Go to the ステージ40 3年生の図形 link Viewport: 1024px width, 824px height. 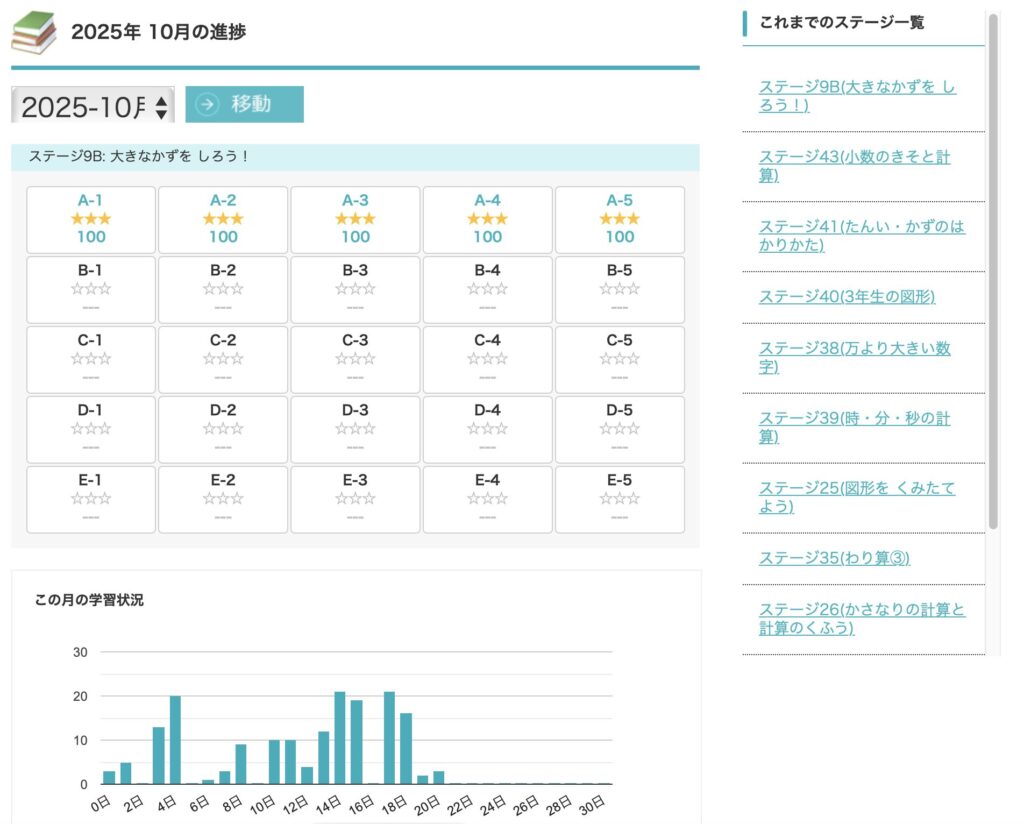pos(847,296)
